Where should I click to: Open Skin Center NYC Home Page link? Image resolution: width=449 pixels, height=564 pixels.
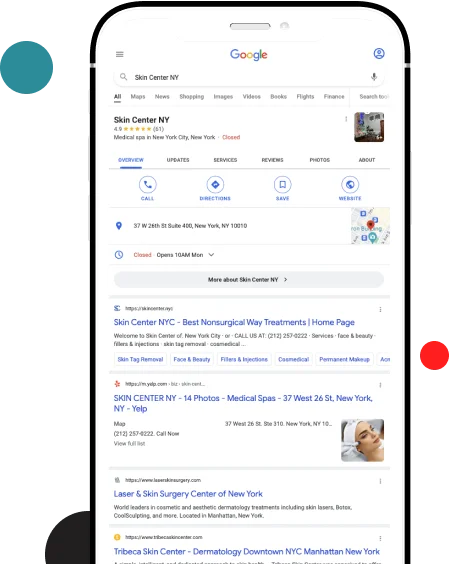pos(234,322)
